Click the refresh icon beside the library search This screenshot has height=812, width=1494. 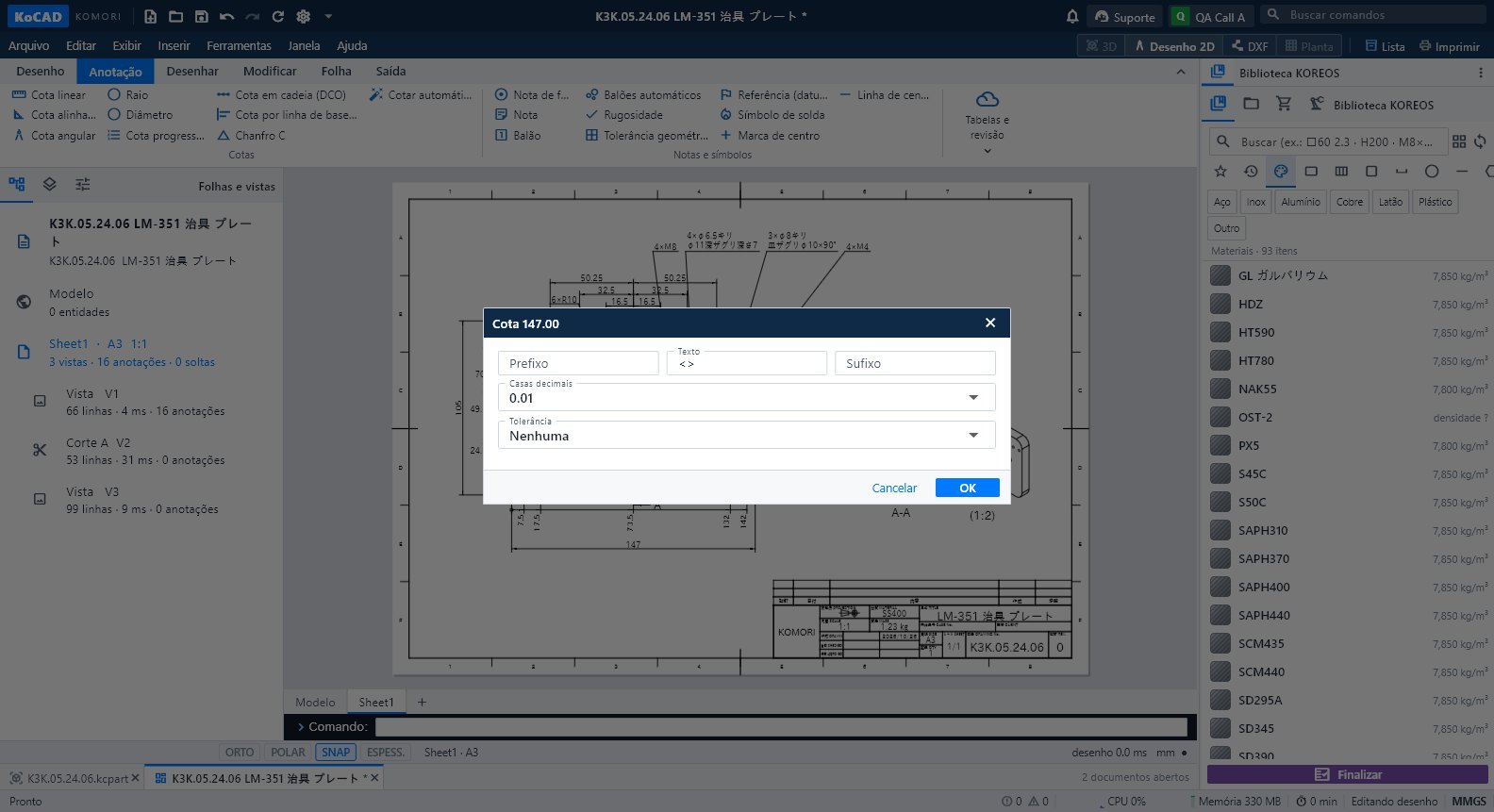tap(1480, 141)
